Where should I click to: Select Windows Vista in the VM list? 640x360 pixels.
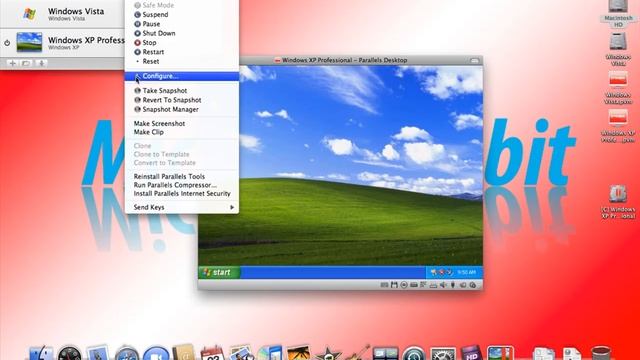point(62,14)
